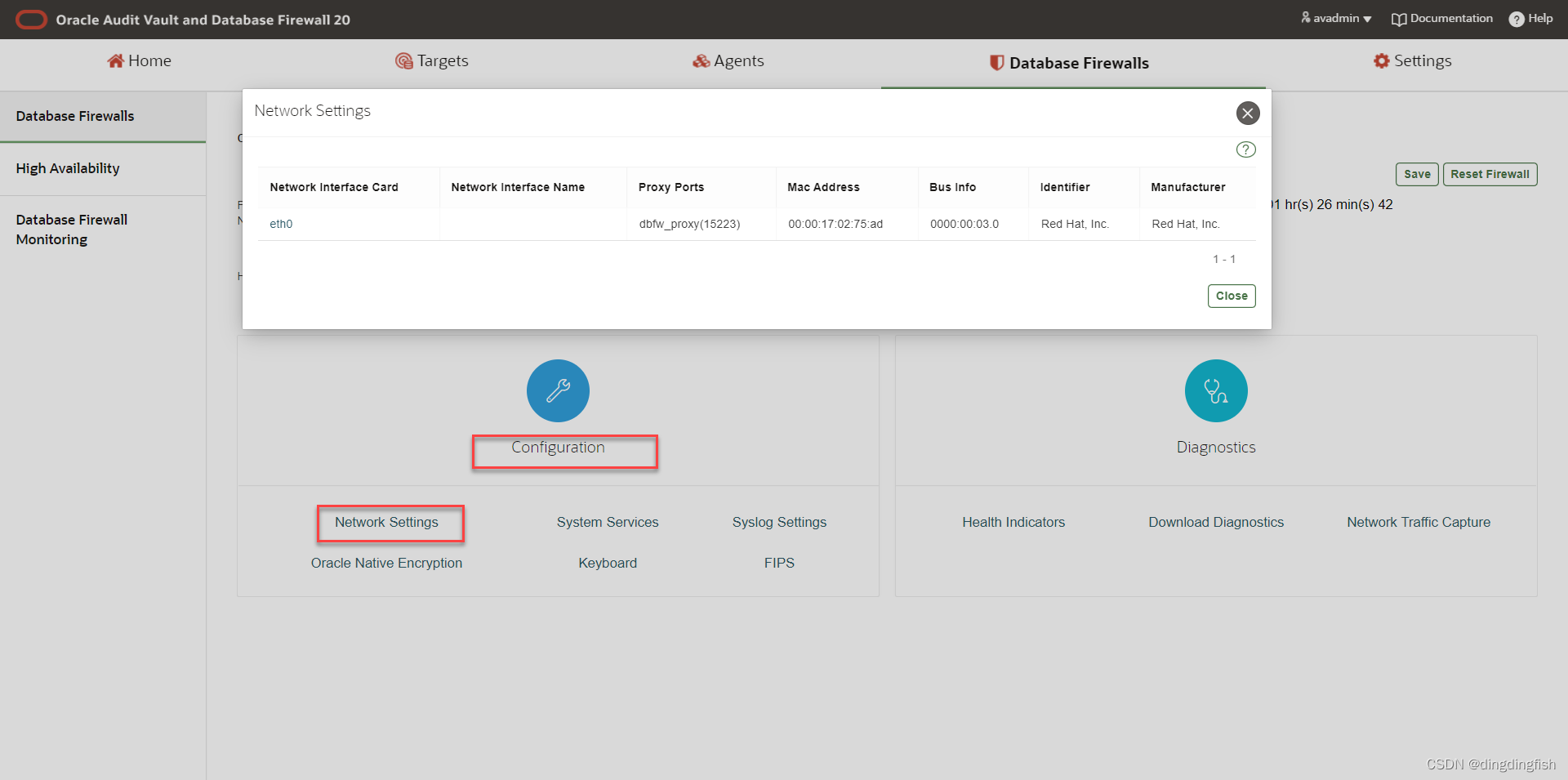Switch to the Targets tab
1568x780 pixels.
pyautogui.click(x=431, y=61)
